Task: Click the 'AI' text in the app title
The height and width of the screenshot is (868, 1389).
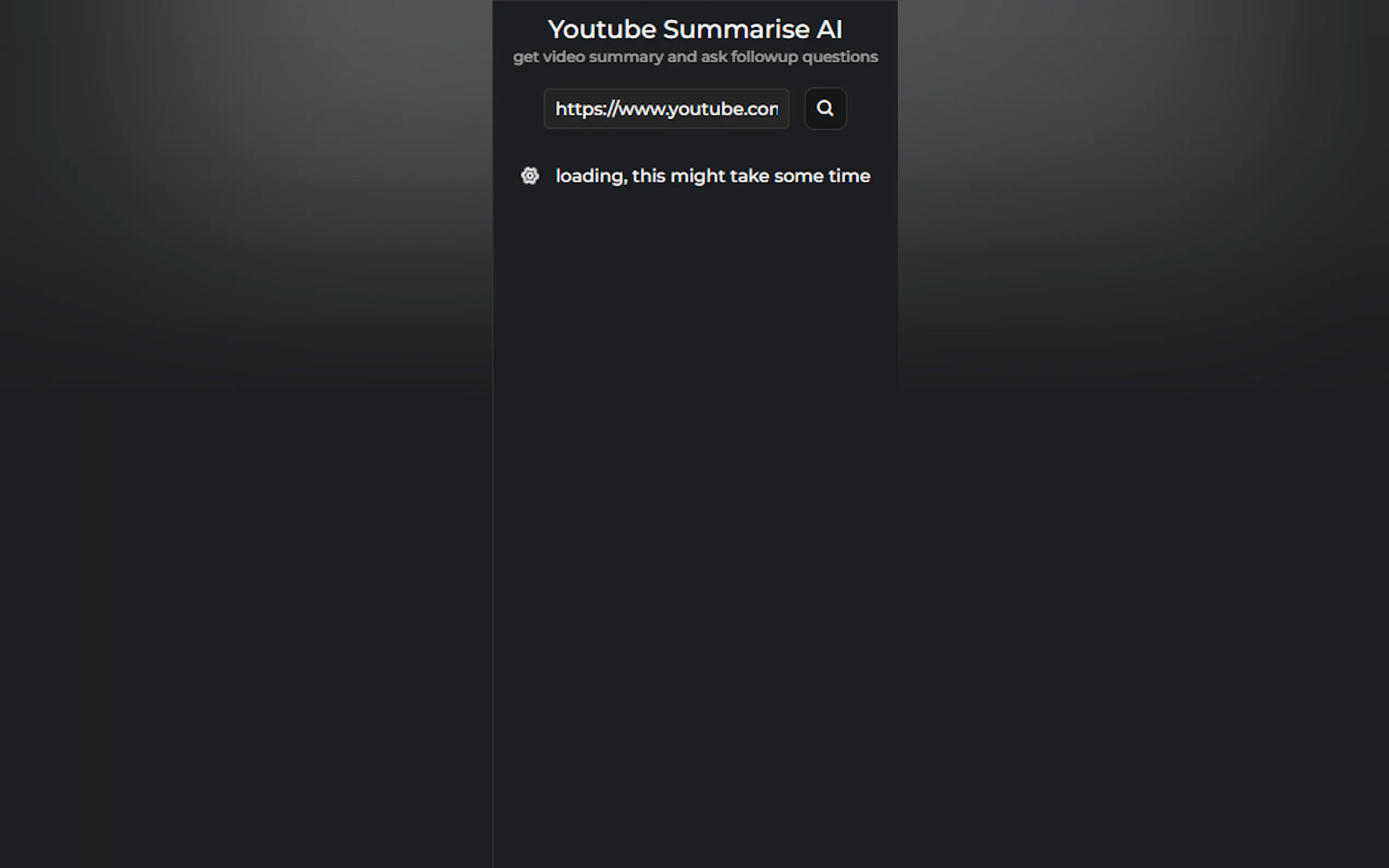Action: [829, 30]
